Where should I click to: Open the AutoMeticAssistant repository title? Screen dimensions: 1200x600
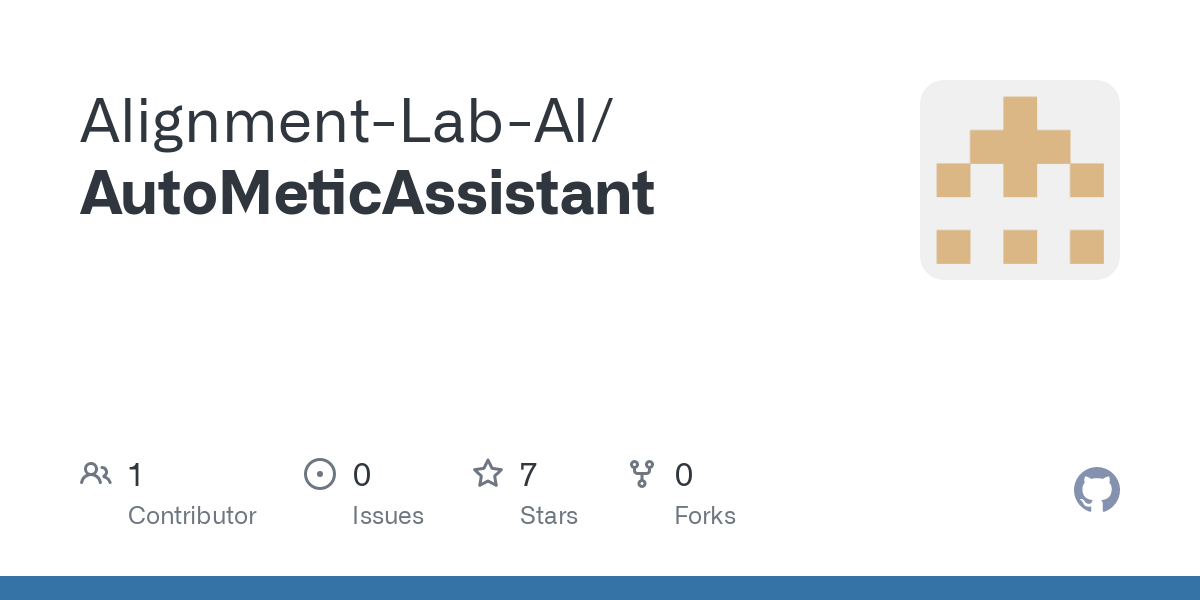click(367, 193)
